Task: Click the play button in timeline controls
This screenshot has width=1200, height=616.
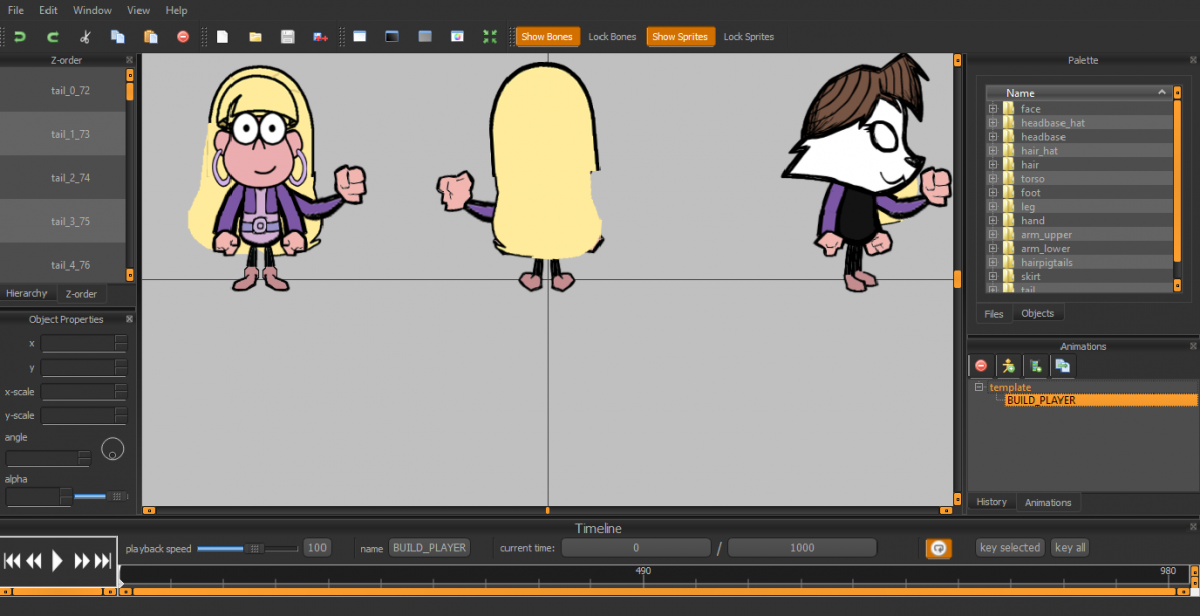Action: [57, 561]
